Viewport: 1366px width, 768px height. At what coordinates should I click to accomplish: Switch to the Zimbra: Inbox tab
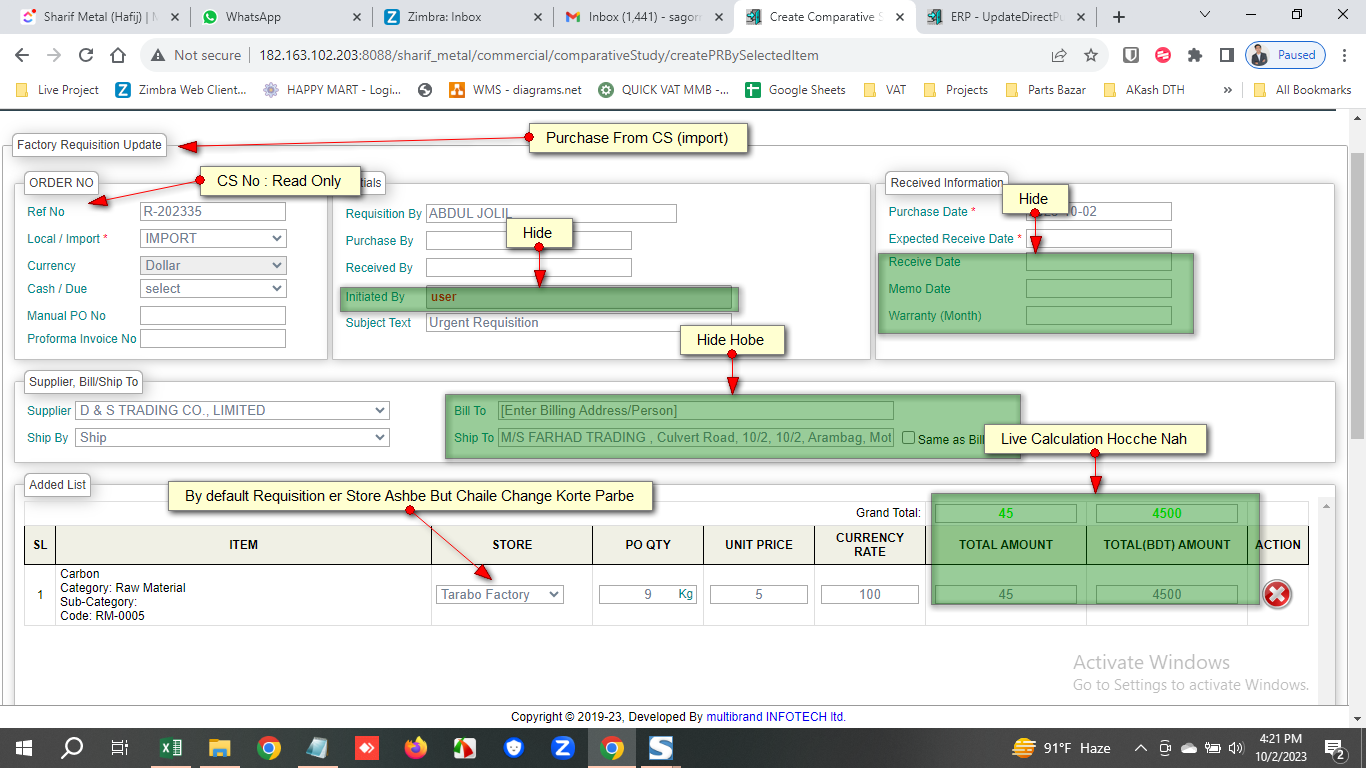[x=460, y=17]
